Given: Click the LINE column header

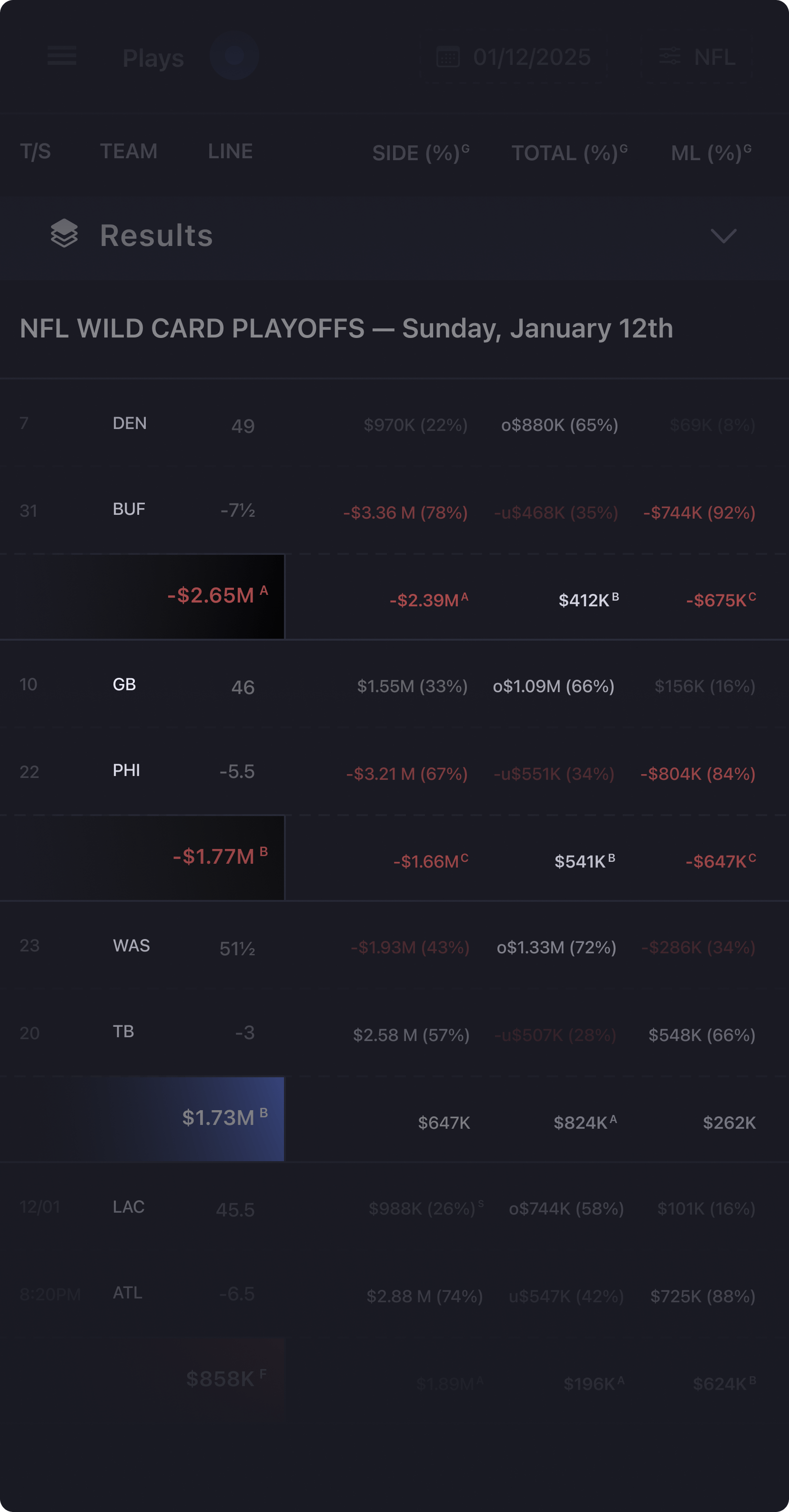Looking at the screenshot, I should click(x=230, y=152).
